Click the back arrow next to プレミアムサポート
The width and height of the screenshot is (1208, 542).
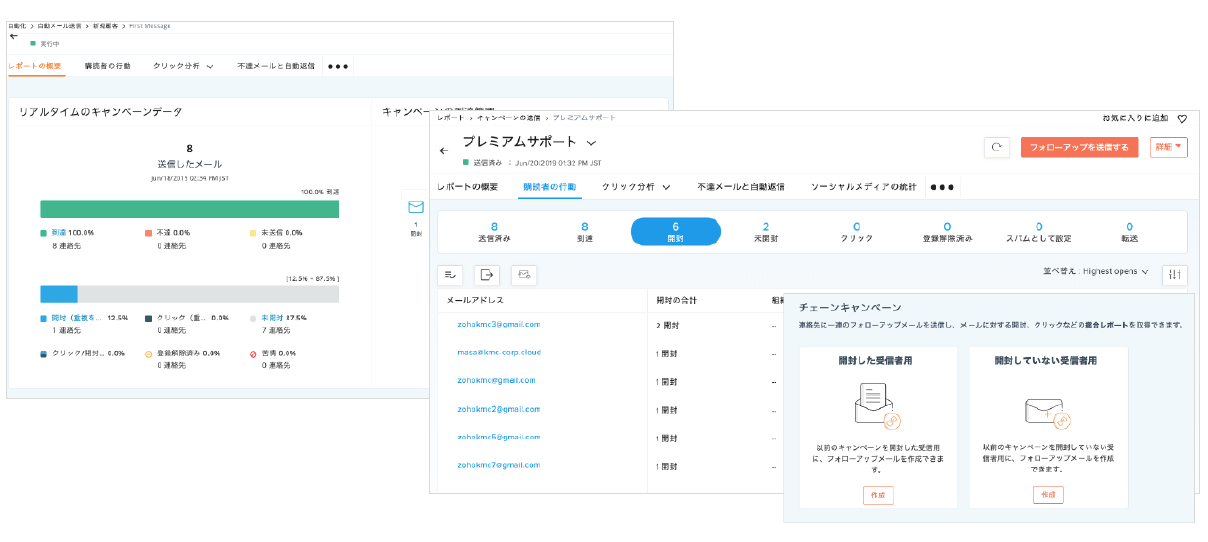(x=444, y=151)
